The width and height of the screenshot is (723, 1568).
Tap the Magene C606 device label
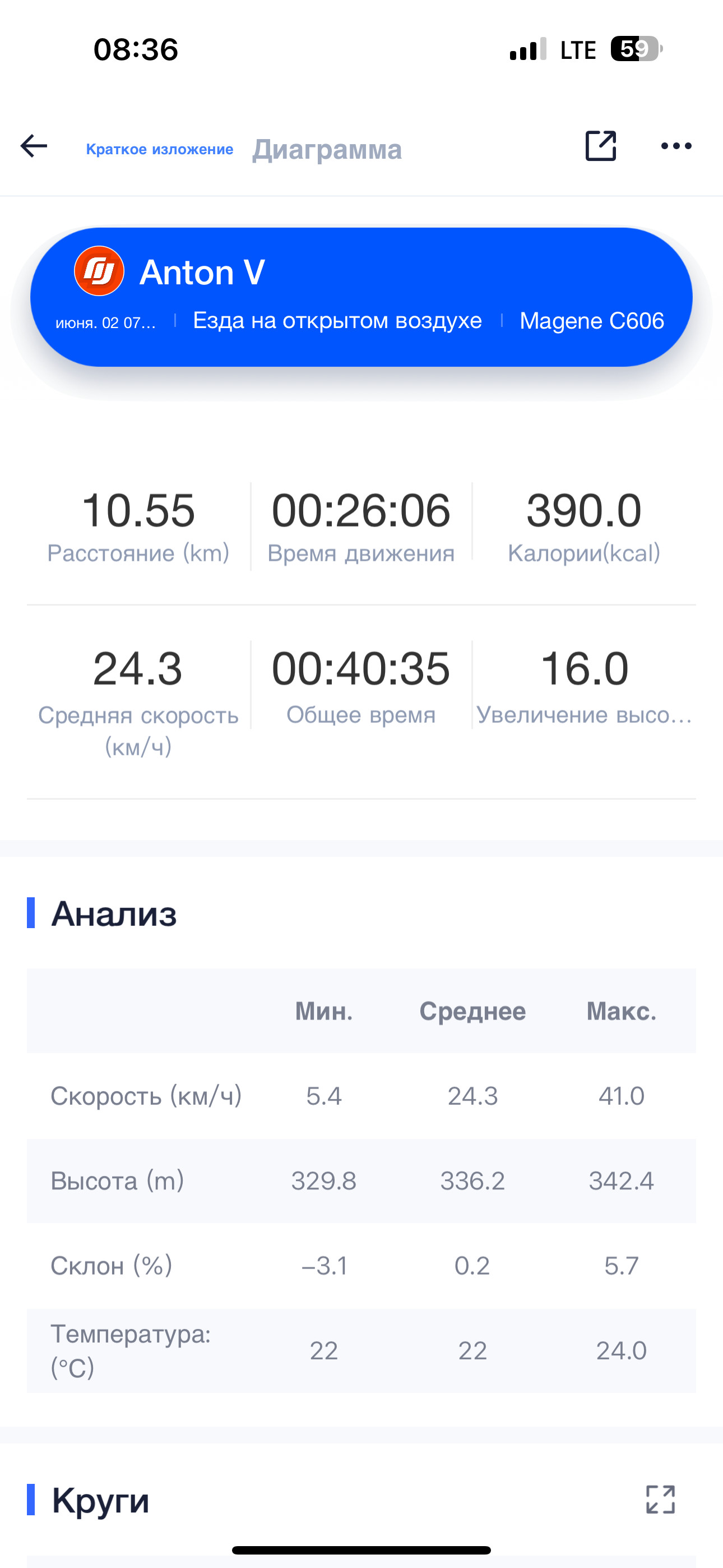[x=591, y=321]
